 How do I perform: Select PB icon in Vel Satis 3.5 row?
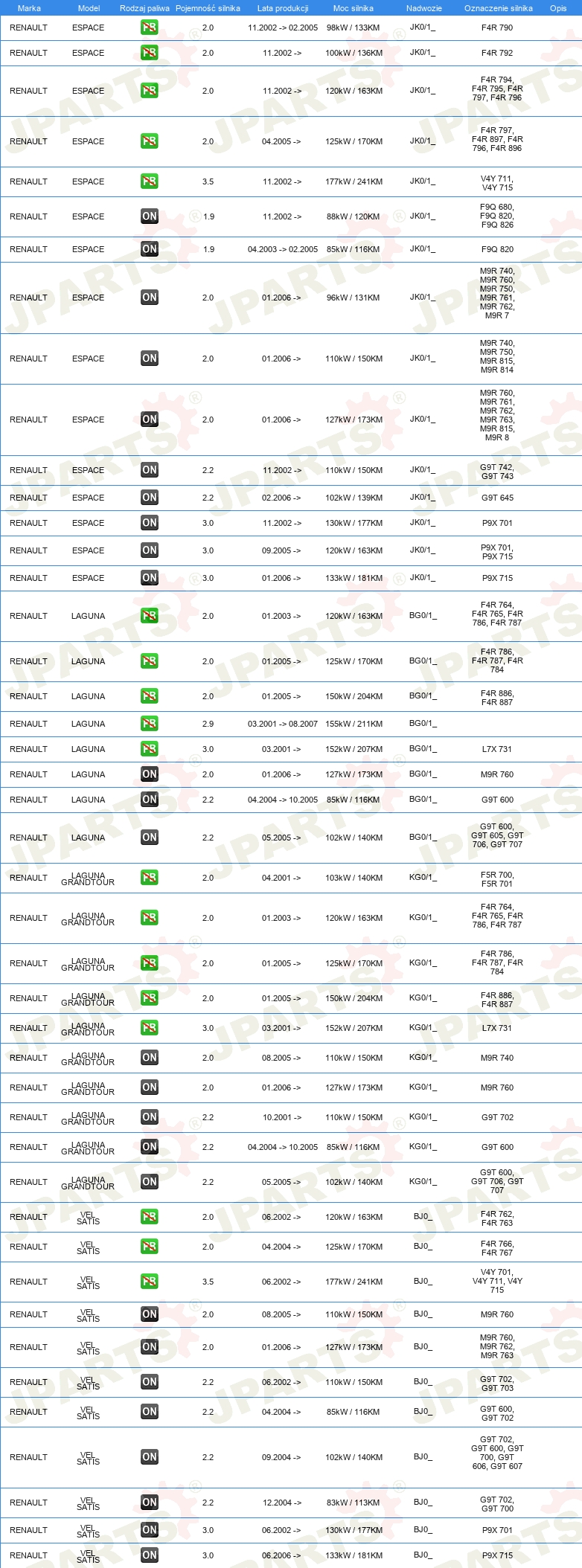click(150, 1282)
